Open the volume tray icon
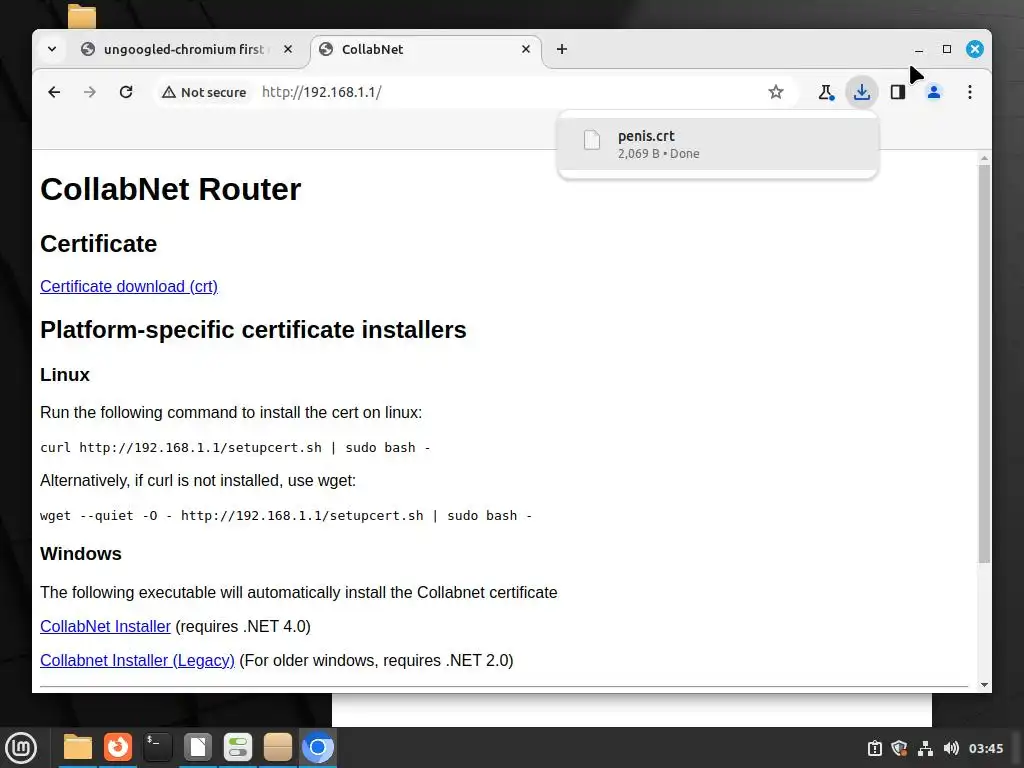 coord(951,748)
